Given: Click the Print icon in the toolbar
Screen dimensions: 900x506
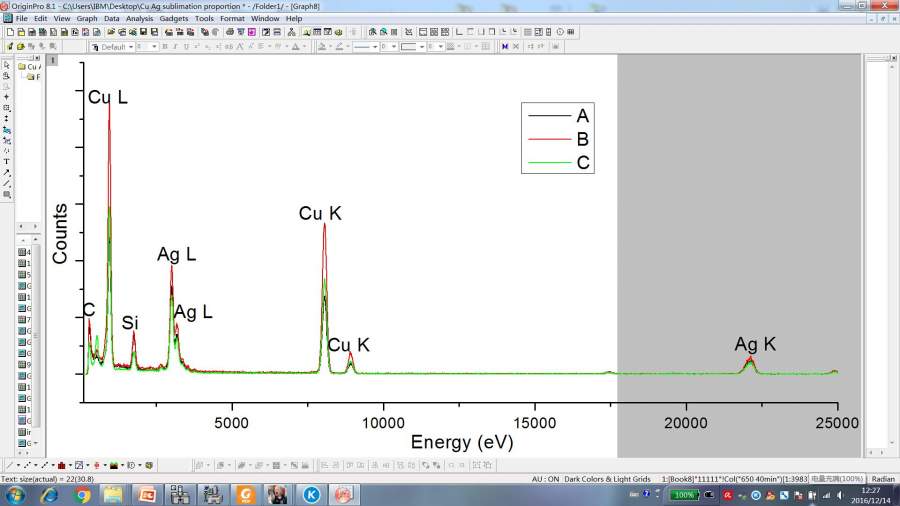Looking at the screenshot, I should coord(230,32).
